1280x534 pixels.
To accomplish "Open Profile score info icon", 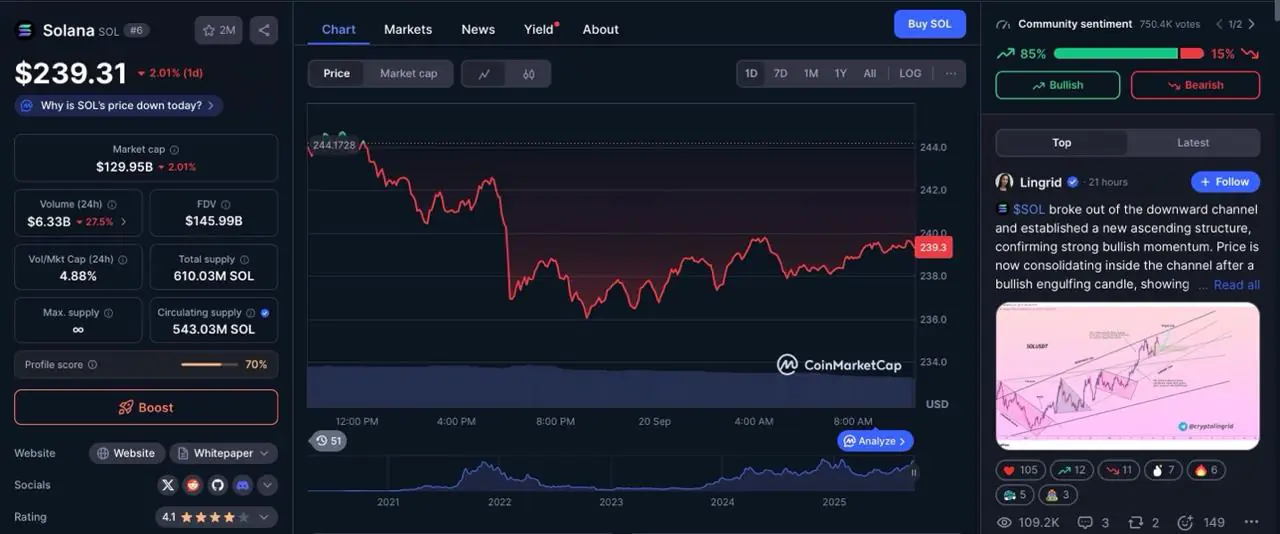I will (92, 365).
